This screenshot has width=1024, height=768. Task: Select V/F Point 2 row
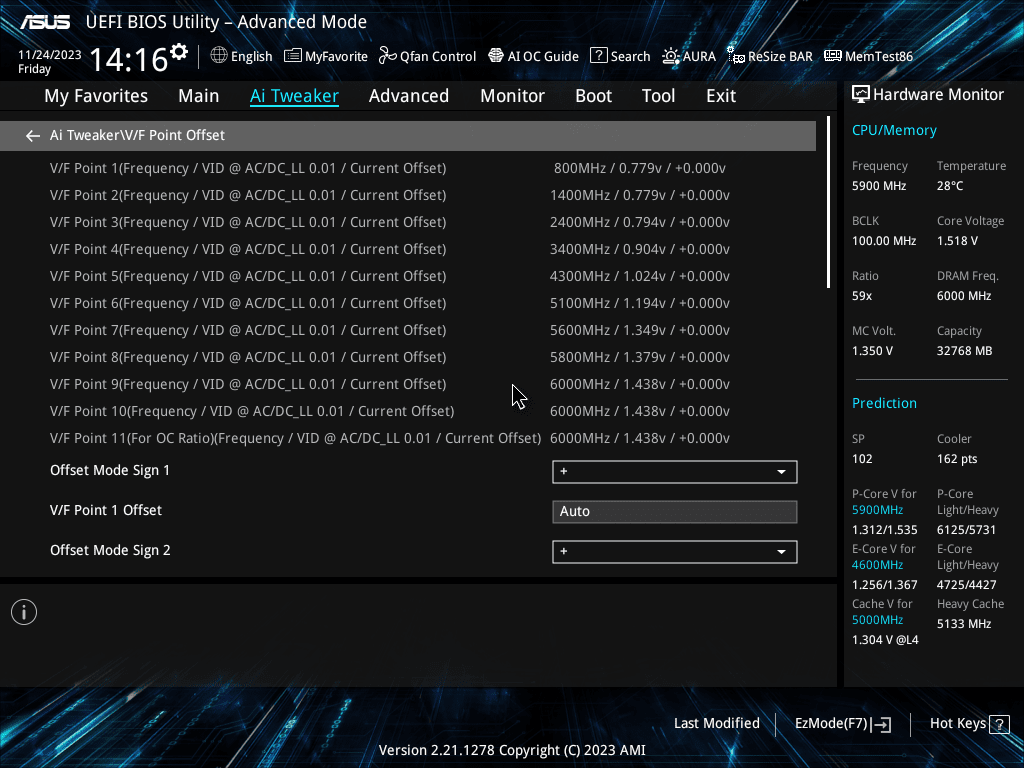click(408, 195)
